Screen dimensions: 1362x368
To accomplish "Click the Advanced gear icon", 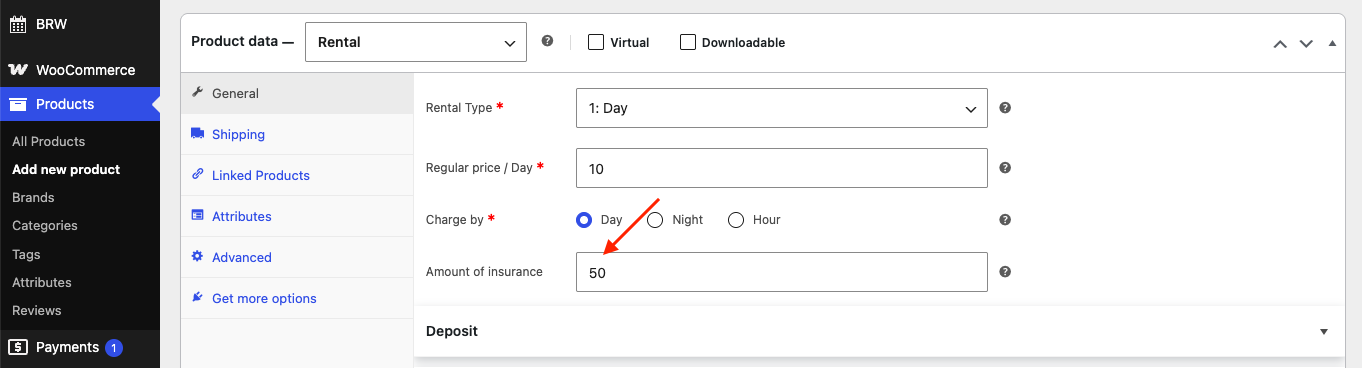I will [197, 257].
